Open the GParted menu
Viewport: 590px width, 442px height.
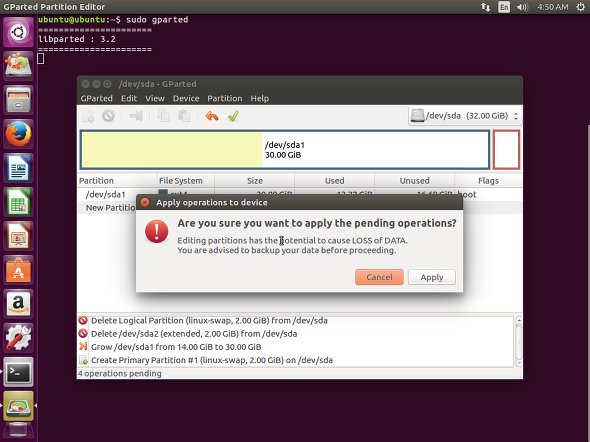[x=96, y=99]
